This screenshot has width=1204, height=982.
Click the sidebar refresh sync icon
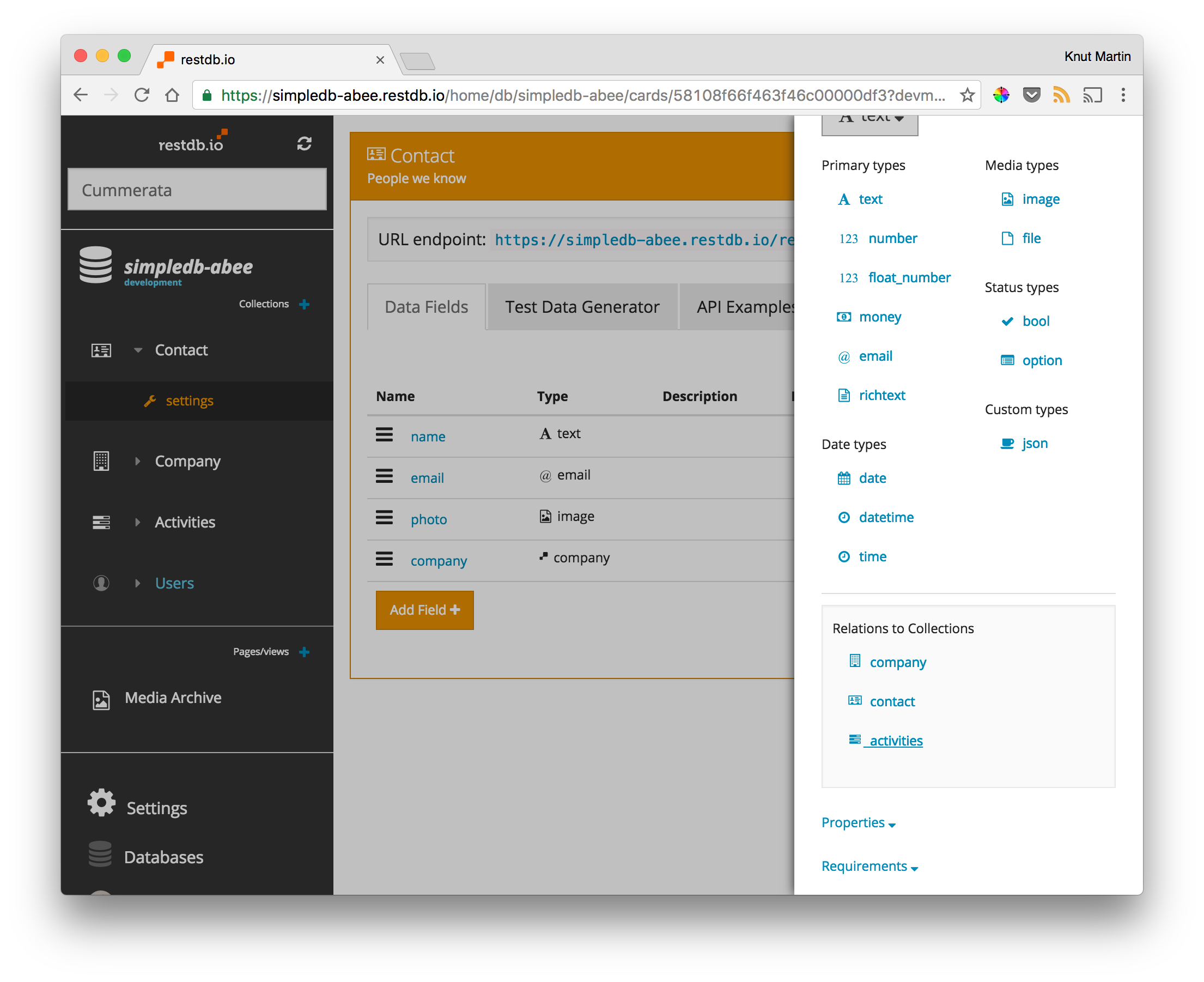(304, 144)
